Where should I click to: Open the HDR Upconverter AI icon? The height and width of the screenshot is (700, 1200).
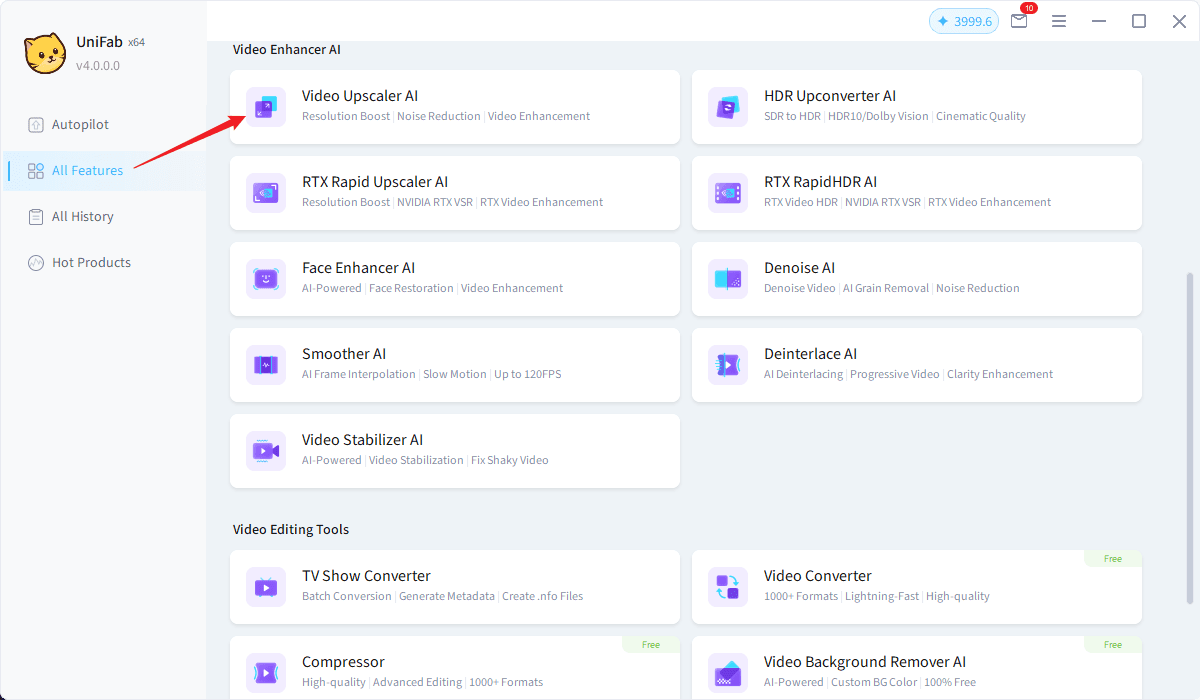[728, 107]
